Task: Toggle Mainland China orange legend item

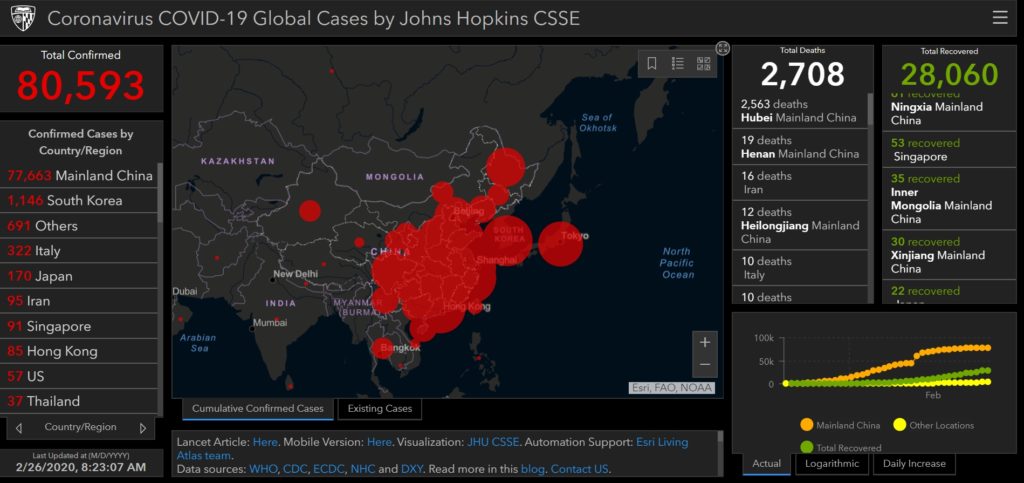Action: tap(840, 425)
